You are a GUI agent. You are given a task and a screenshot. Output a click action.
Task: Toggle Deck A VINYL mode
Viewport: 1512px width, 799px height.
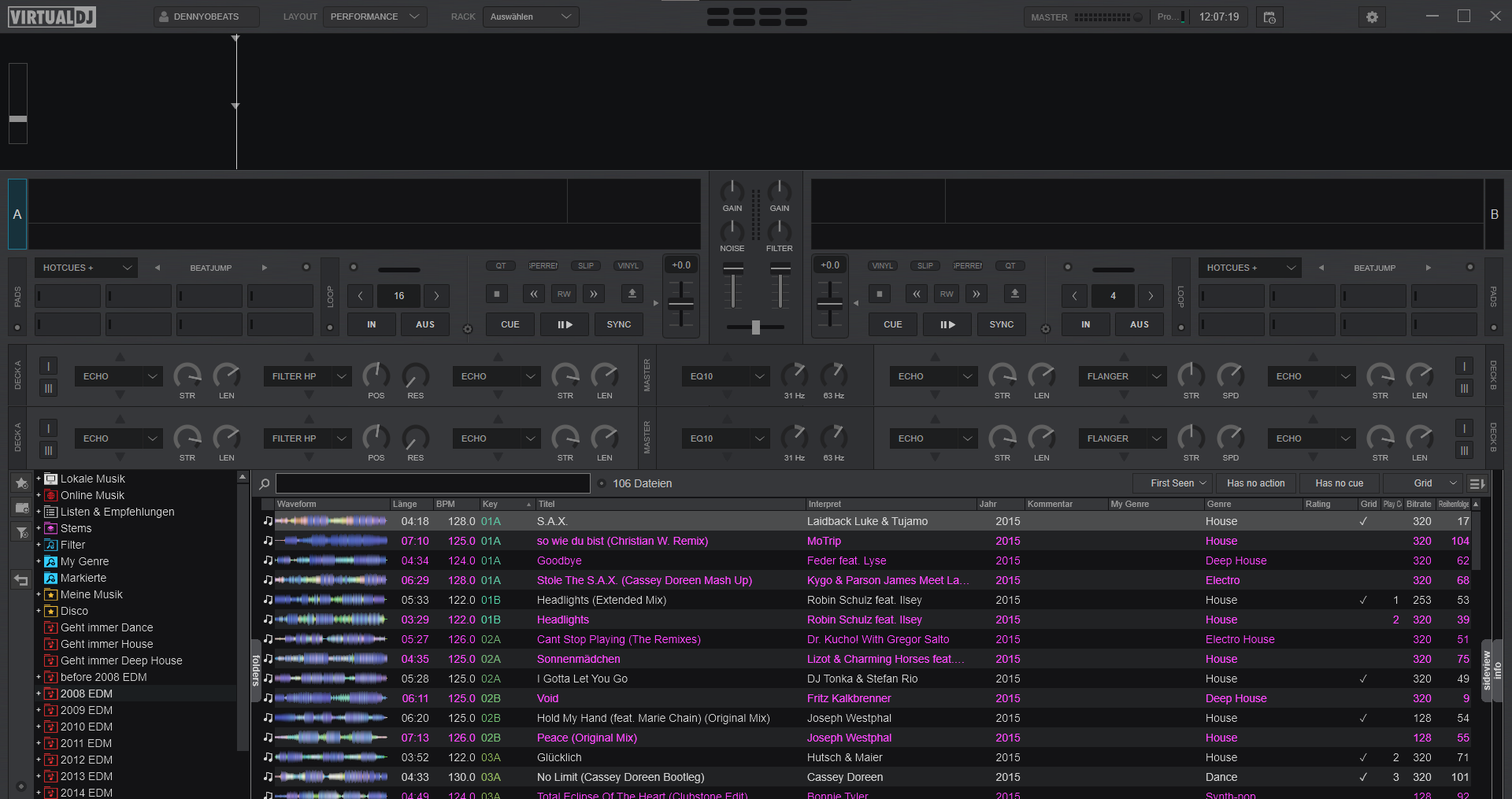point(628,266)
